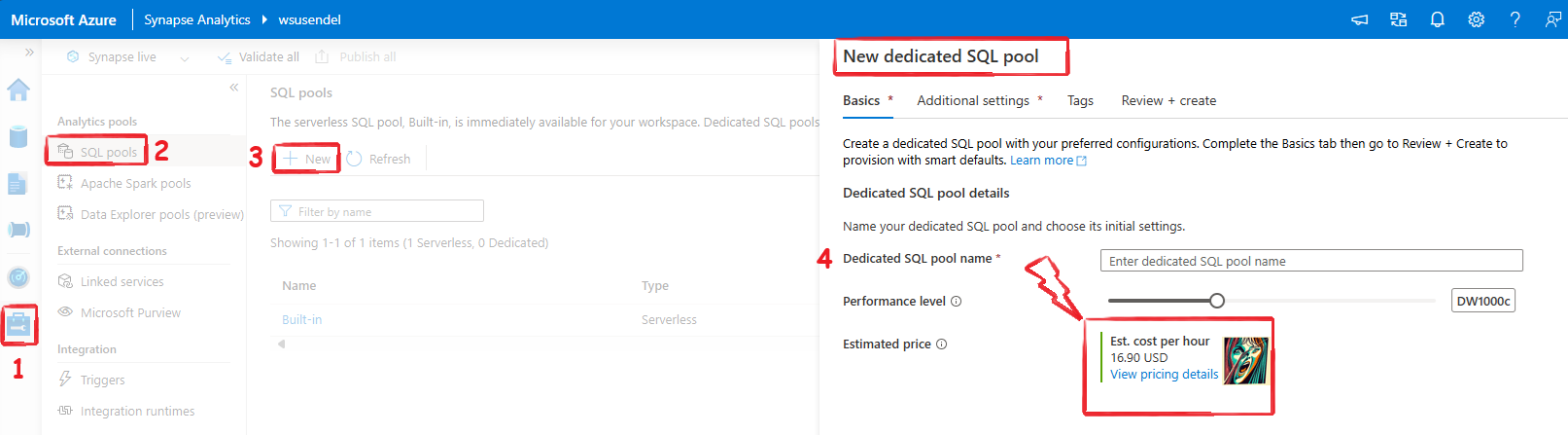Screen dimensions: 1568x435
Task: Open the notifications bell
Action: (1438, 19)
